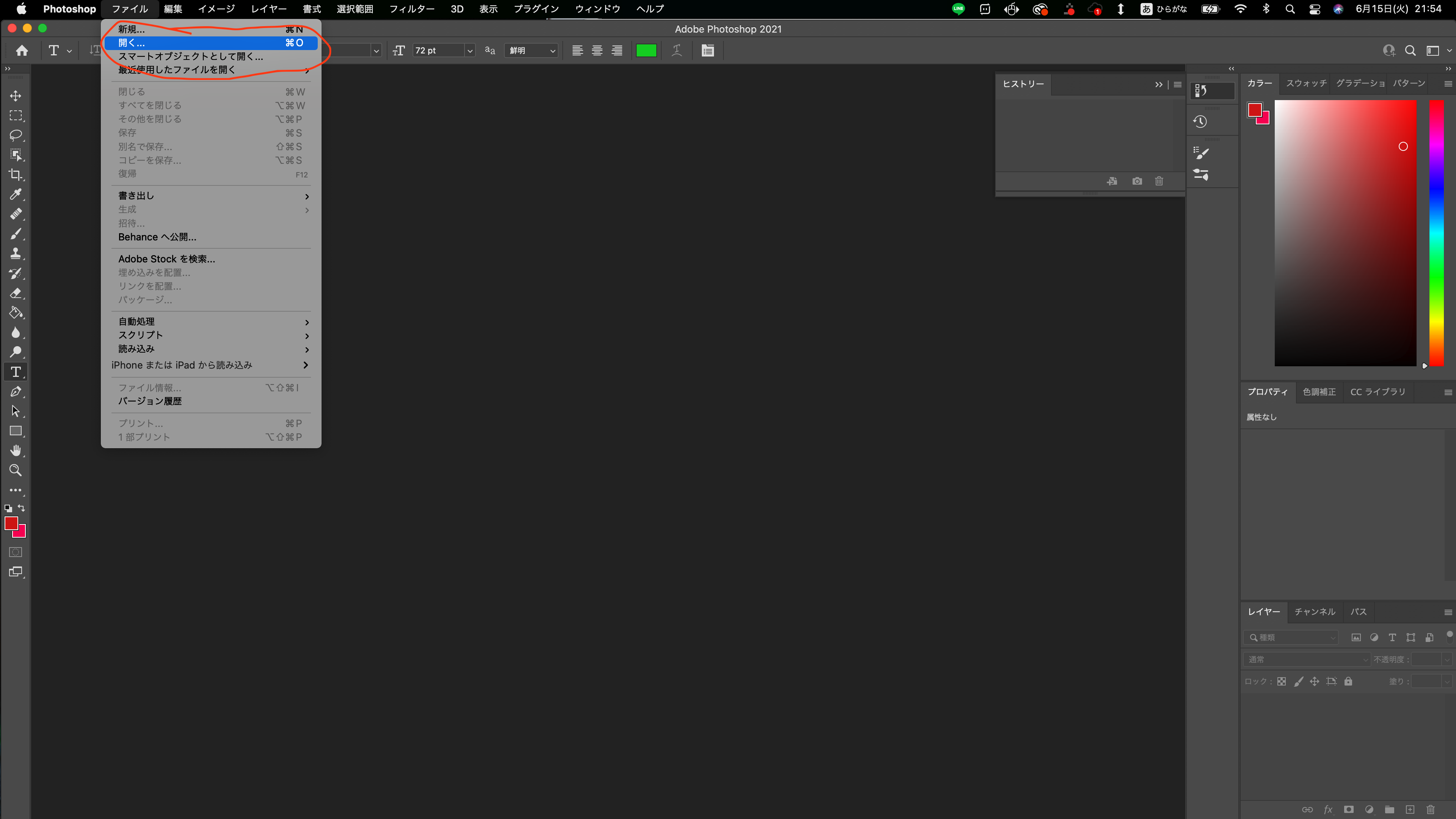Image resolution: width=1456 pixels, height=819 pixels.
Task: Switch to the パス tab
Action: tap(1358, 612)
